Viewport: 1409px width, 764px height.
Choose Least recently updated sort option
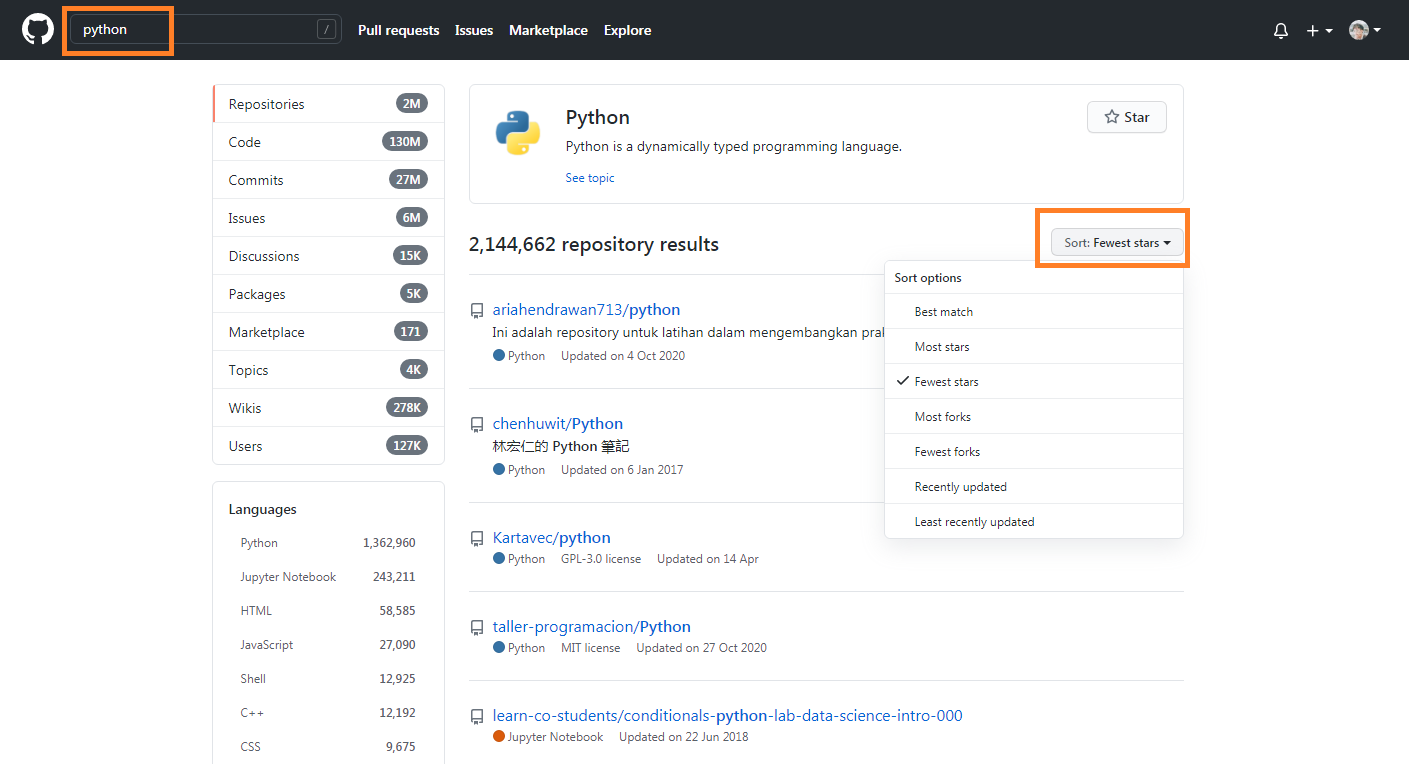pyautogui.click(x=1034, y=522)
